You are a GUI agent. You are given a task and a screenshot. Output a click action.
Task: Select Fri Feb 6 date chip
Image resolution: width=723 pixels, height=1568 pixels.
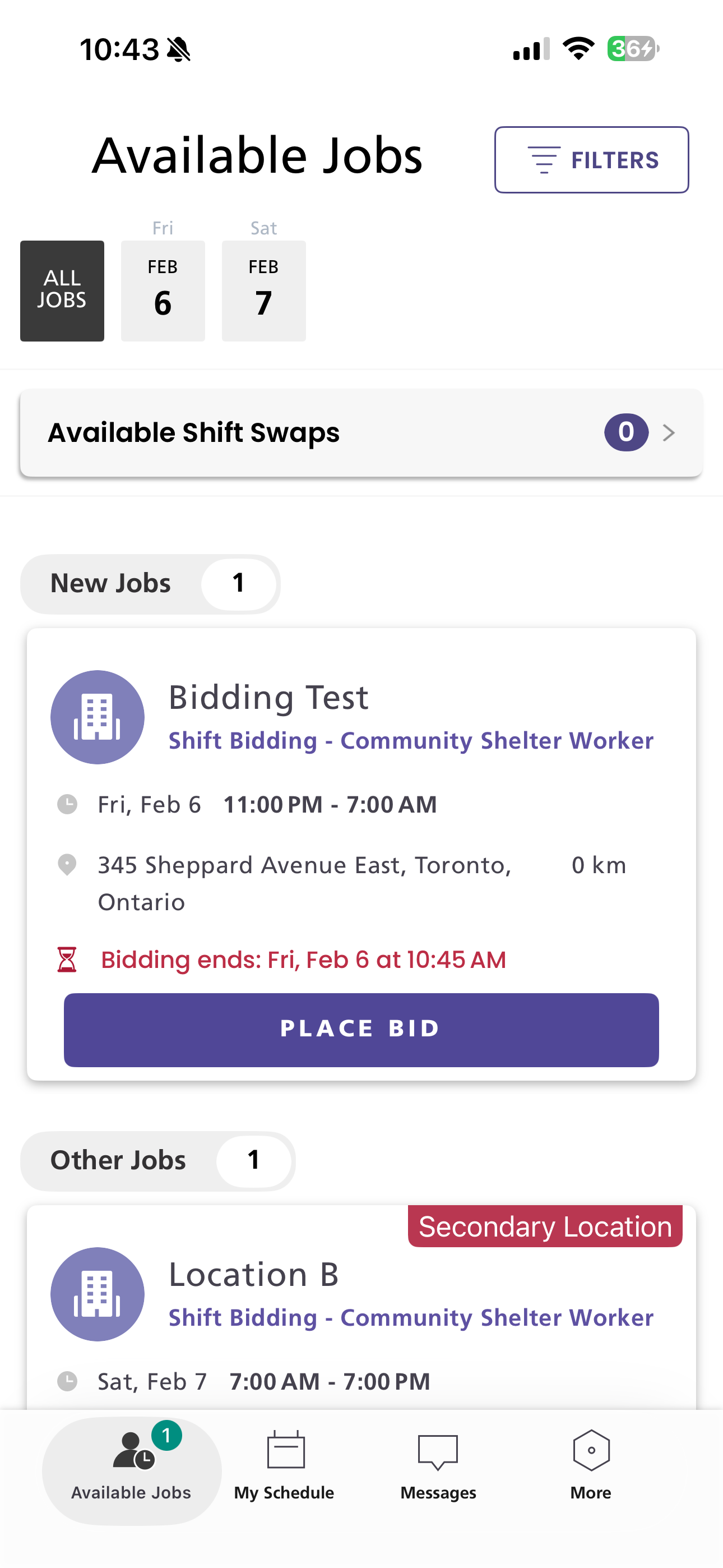(163, 291)
